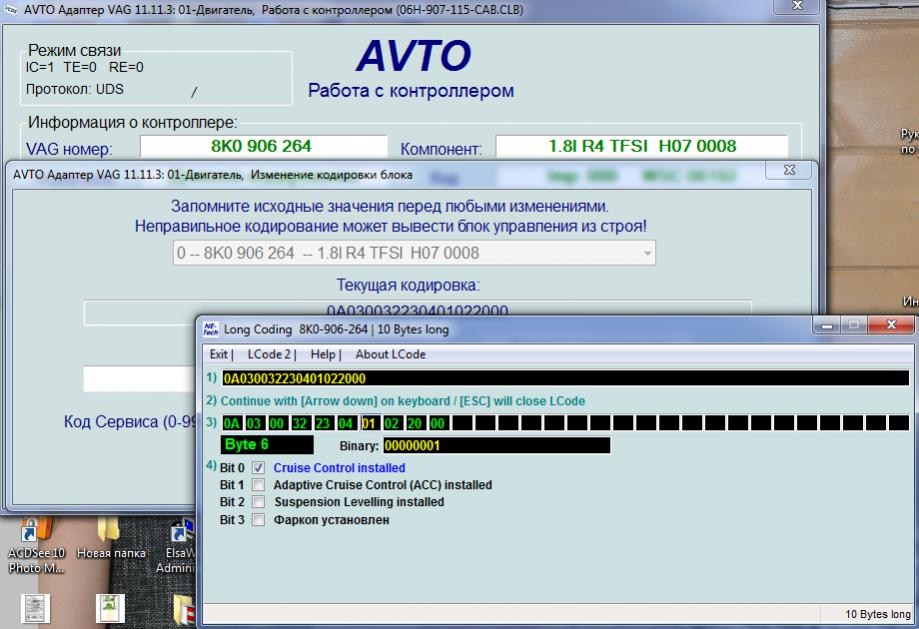Image resolution: width=919 pixels, height=629 pixels.
Task: Open About LCode menu
Action: (x=390, y=354)
